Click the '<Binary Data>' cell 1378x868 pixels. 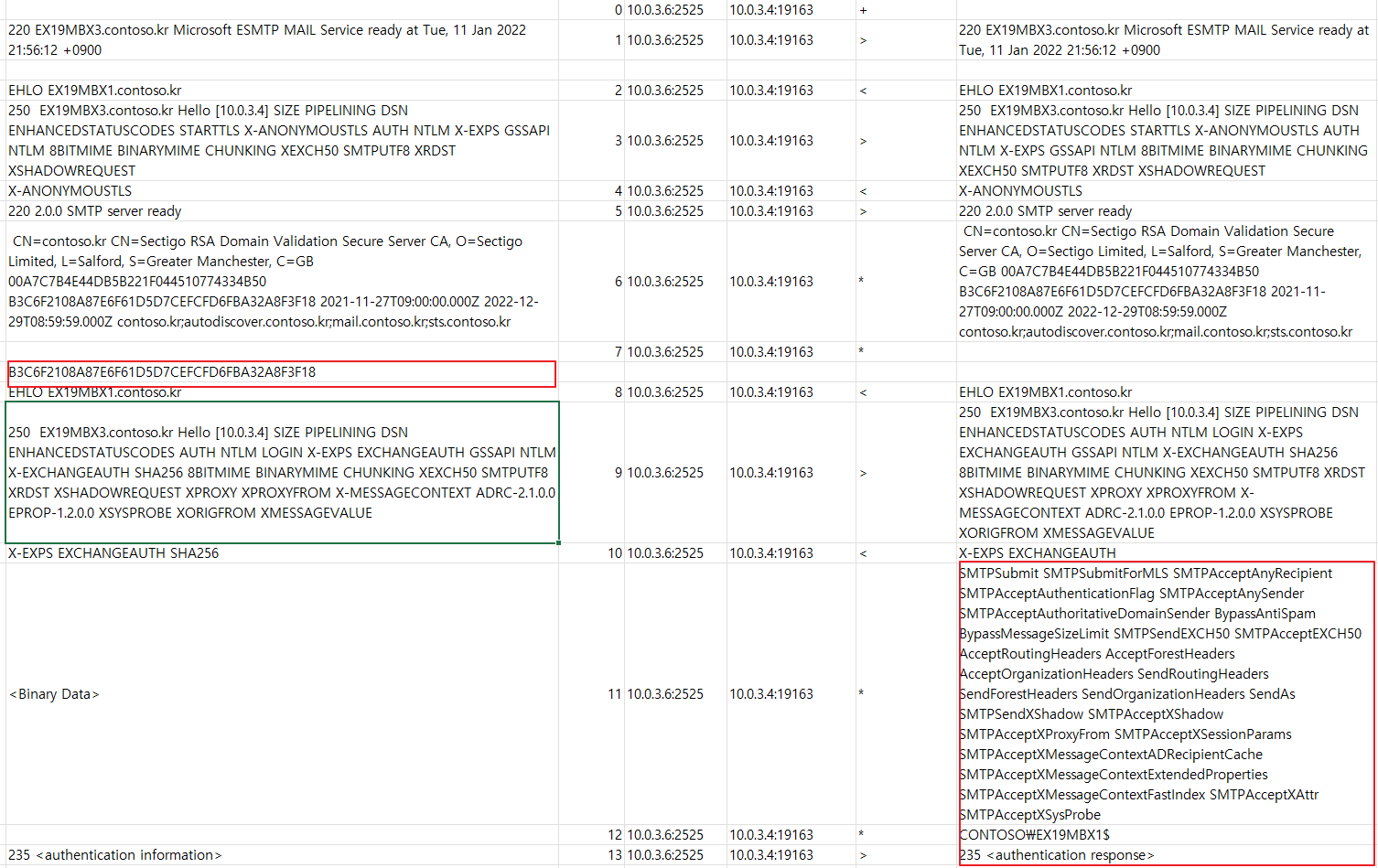click(282, 694)
